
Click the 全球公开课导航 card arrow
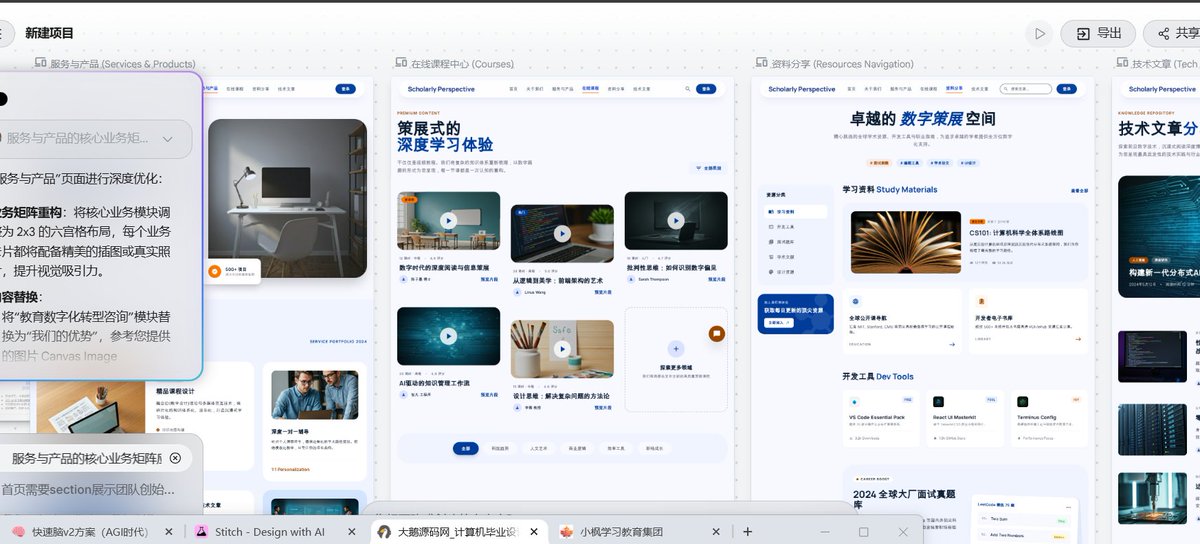coord(951,344)
